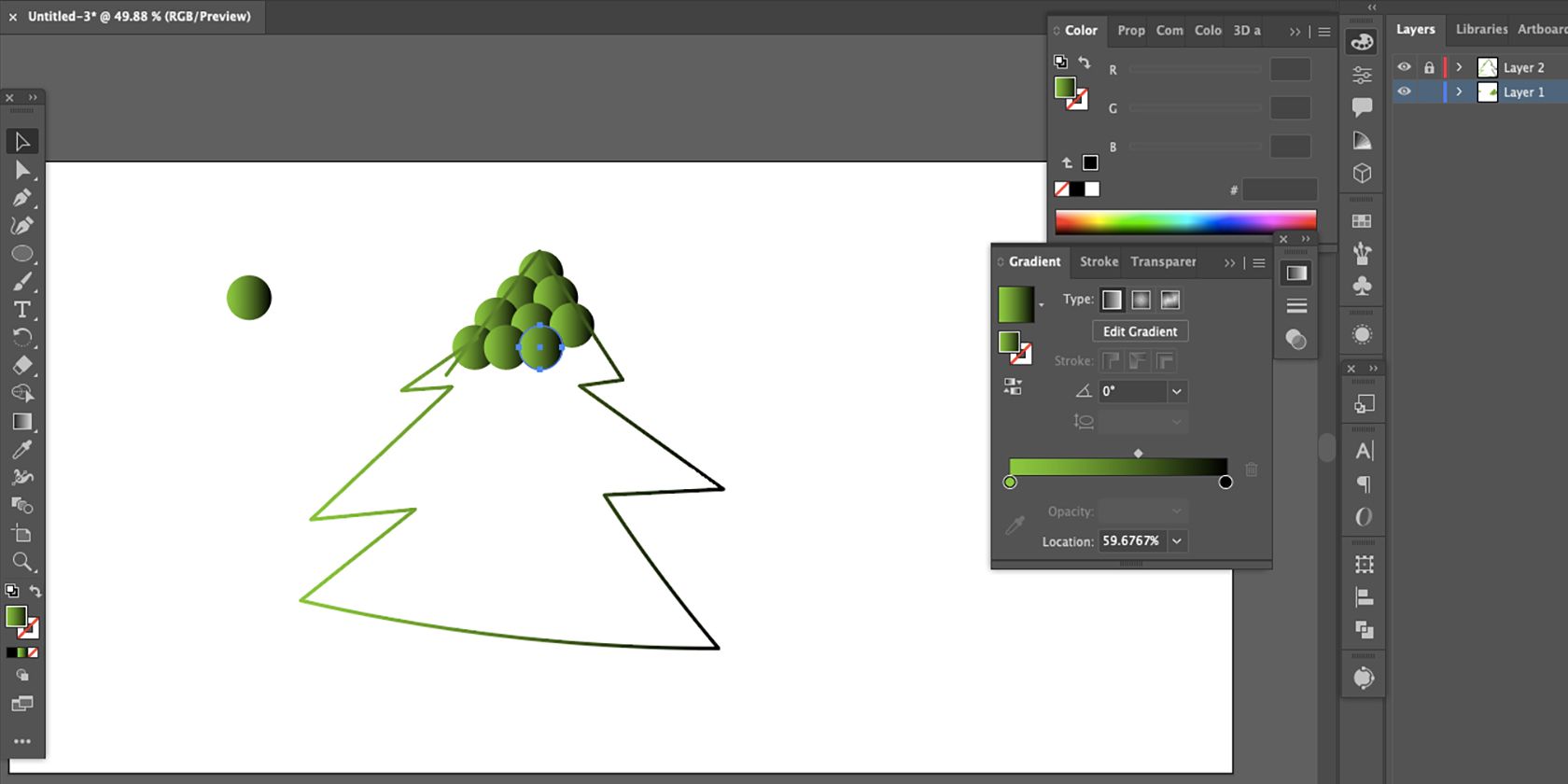Delete gradient stop with trash icon
This screenshot has width=1568, height=784.
[x=1252, y=469]
